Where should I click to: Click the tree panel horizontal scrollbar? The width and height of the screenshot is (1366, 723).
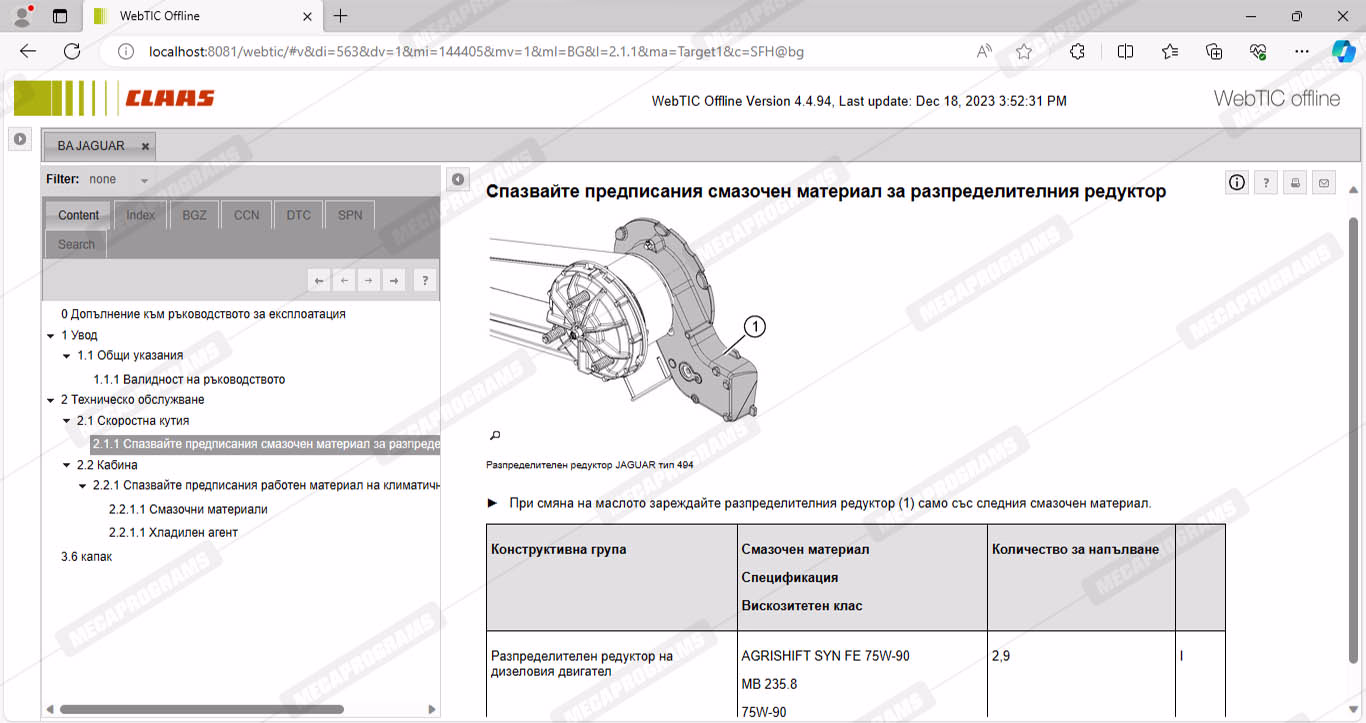point(200,709)
